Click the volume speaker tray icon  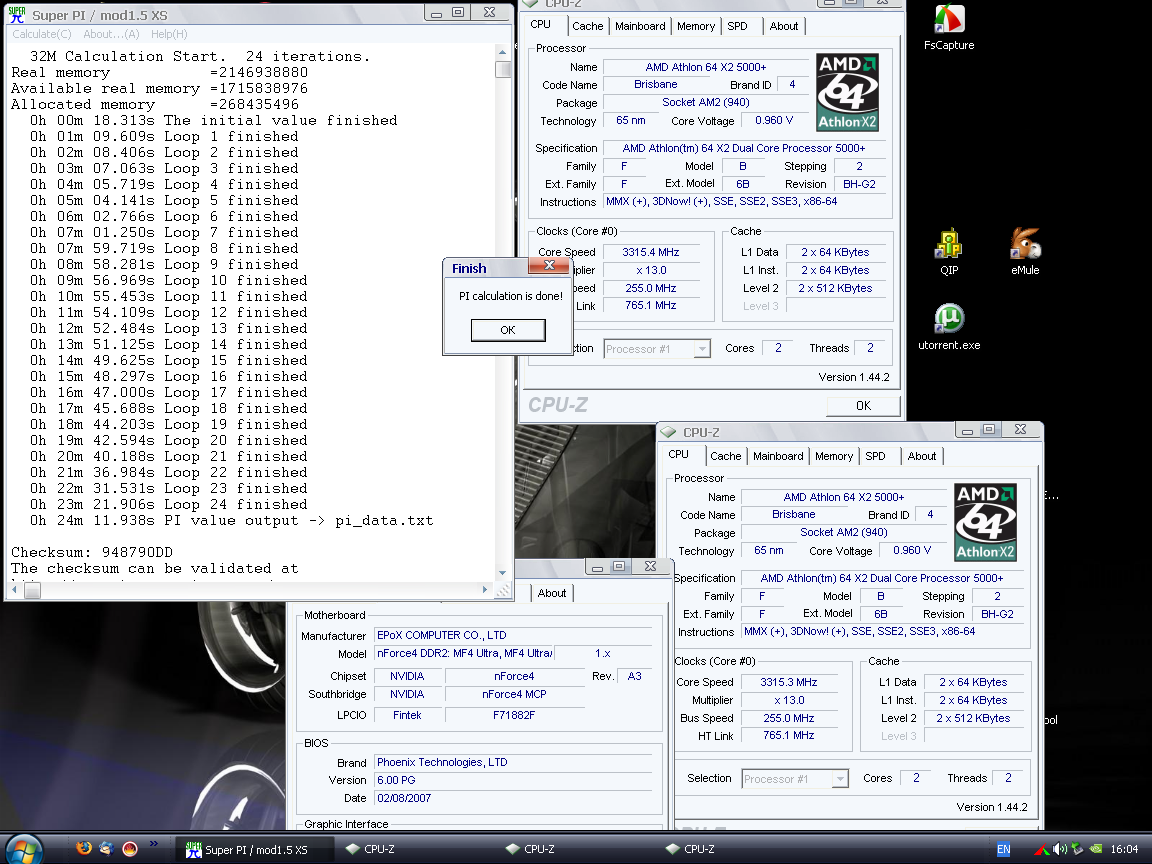pos(1059,849)
